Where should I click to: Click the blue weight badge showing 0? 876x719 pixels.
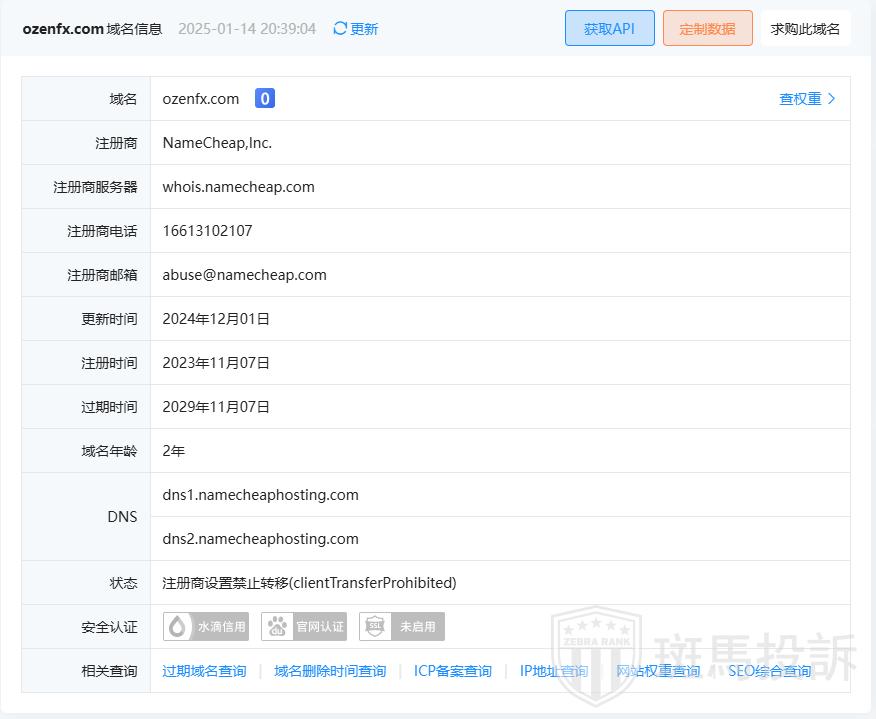[x=264, y=98]
